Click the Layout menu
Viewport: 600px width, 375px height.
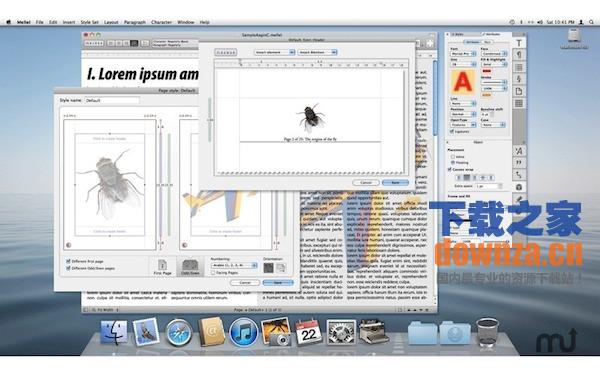tap(111, 22)
